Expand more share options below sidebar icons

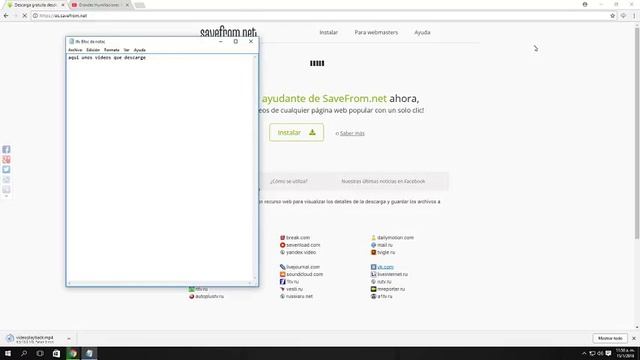click(6, 196)
